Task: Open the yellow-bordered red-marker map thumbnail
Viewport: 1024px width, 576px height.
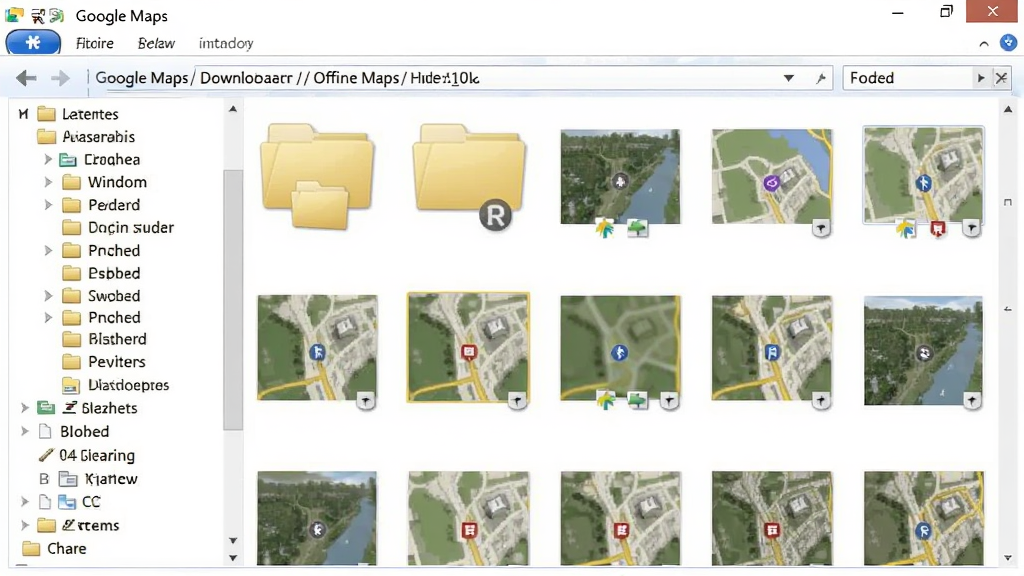Action: click(468, 347)
